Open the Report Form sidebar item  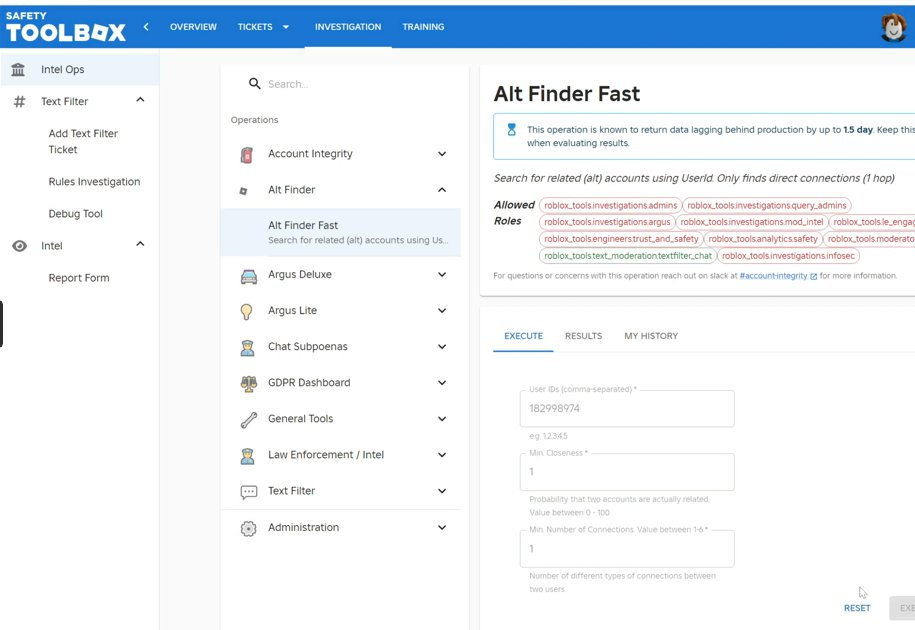click(79, 278)
